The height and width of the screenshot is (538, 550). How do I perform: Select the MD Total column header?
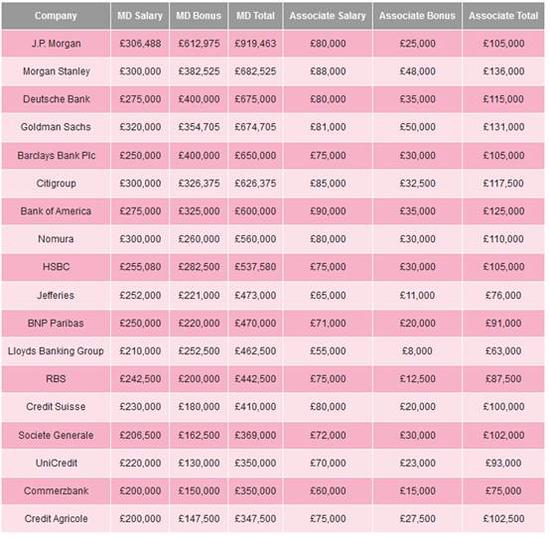tap(255, 16)
